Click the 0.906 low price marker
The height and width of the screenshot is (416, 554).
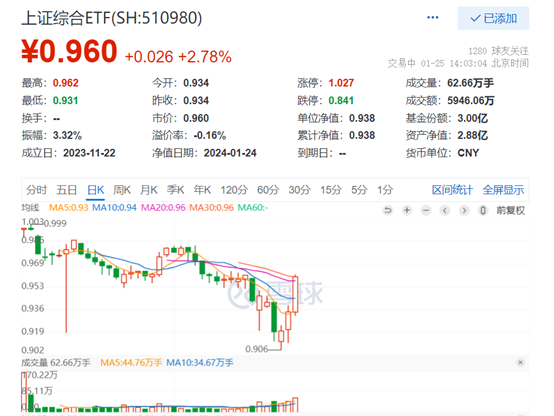pos(257,349)
